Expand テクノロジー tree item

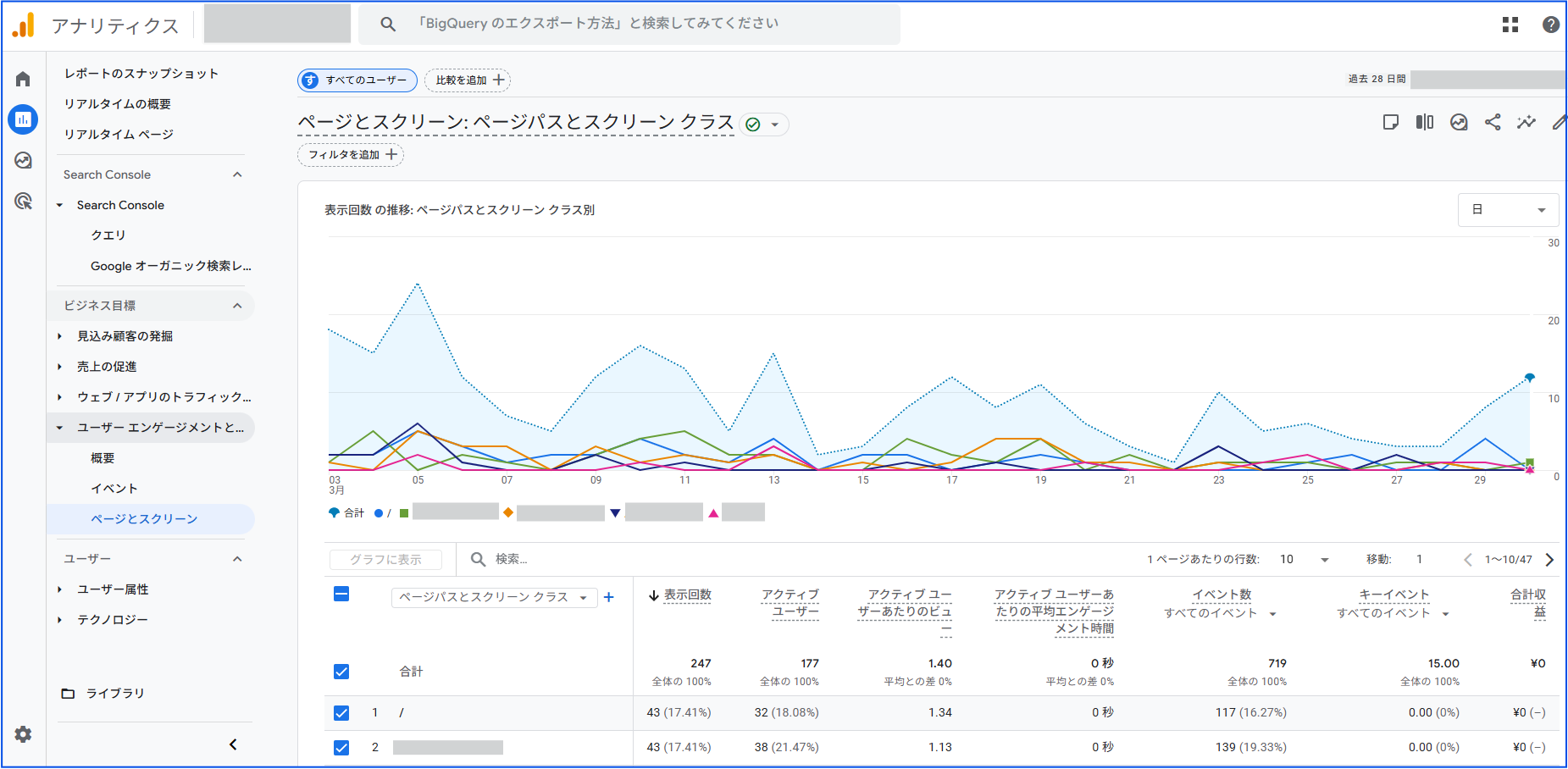(59, 620)
